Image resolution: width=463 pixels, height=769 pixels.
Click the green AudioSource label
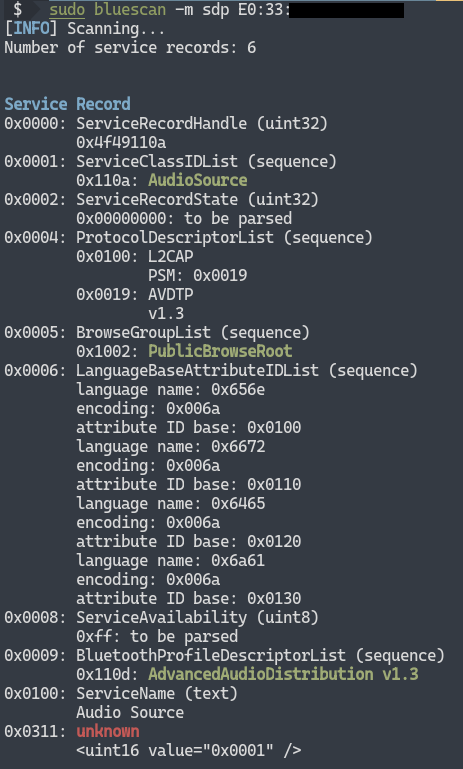click(x=198, y=180)
